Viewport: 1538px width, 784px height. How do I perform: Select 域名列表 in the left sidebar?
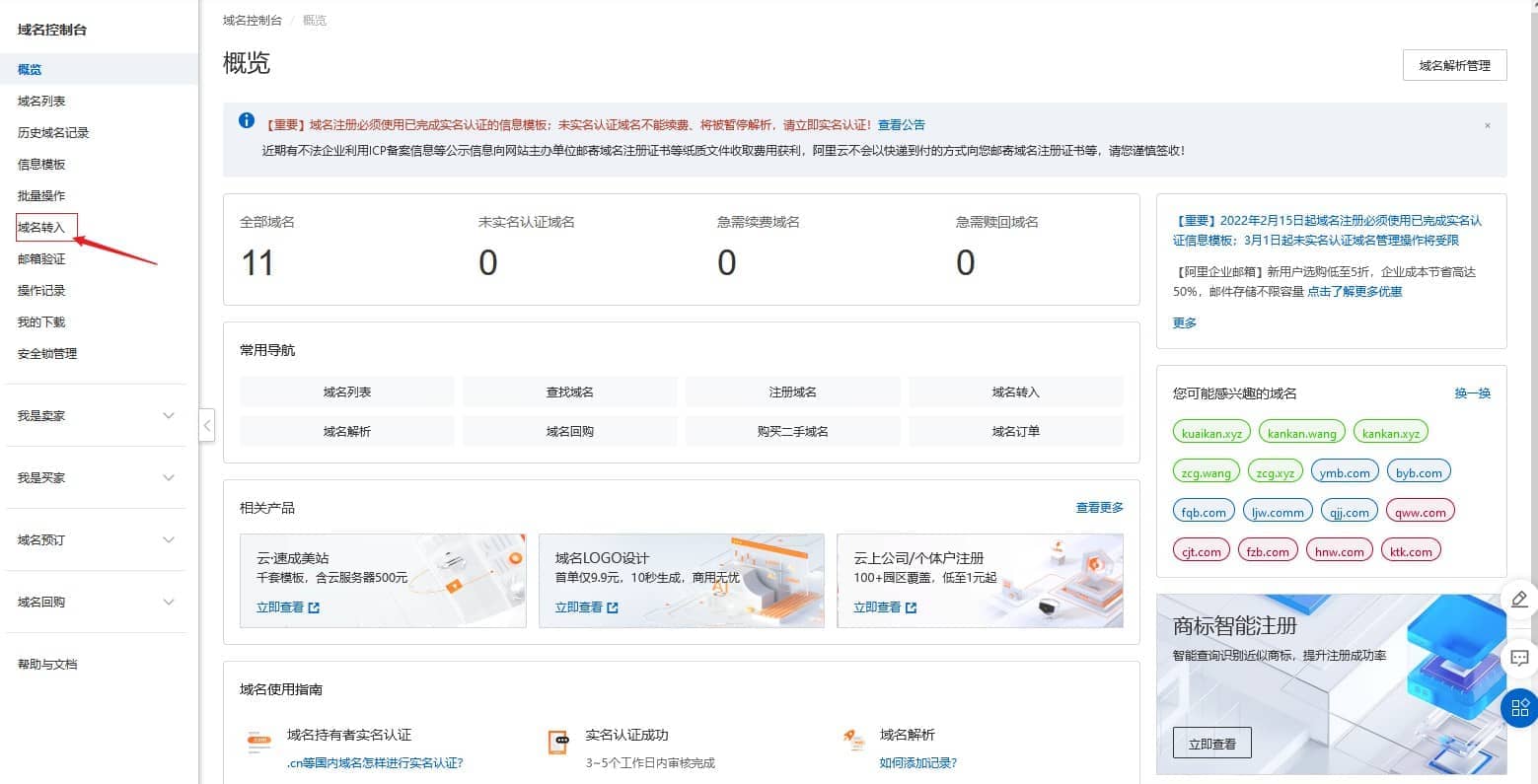[41, 102]
